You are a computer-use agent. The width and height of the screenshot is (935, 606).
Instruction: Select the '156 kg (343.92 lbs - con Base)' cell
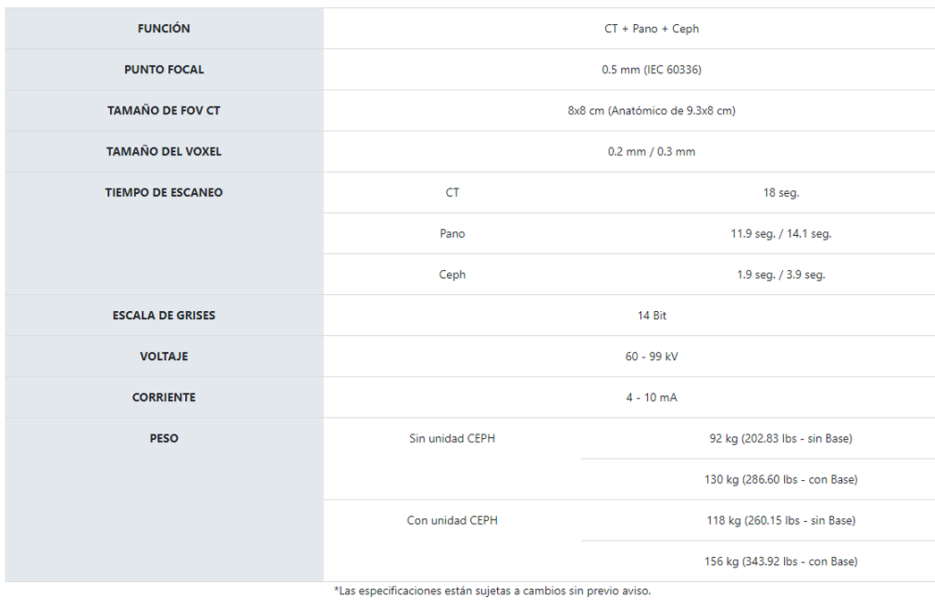780,561
